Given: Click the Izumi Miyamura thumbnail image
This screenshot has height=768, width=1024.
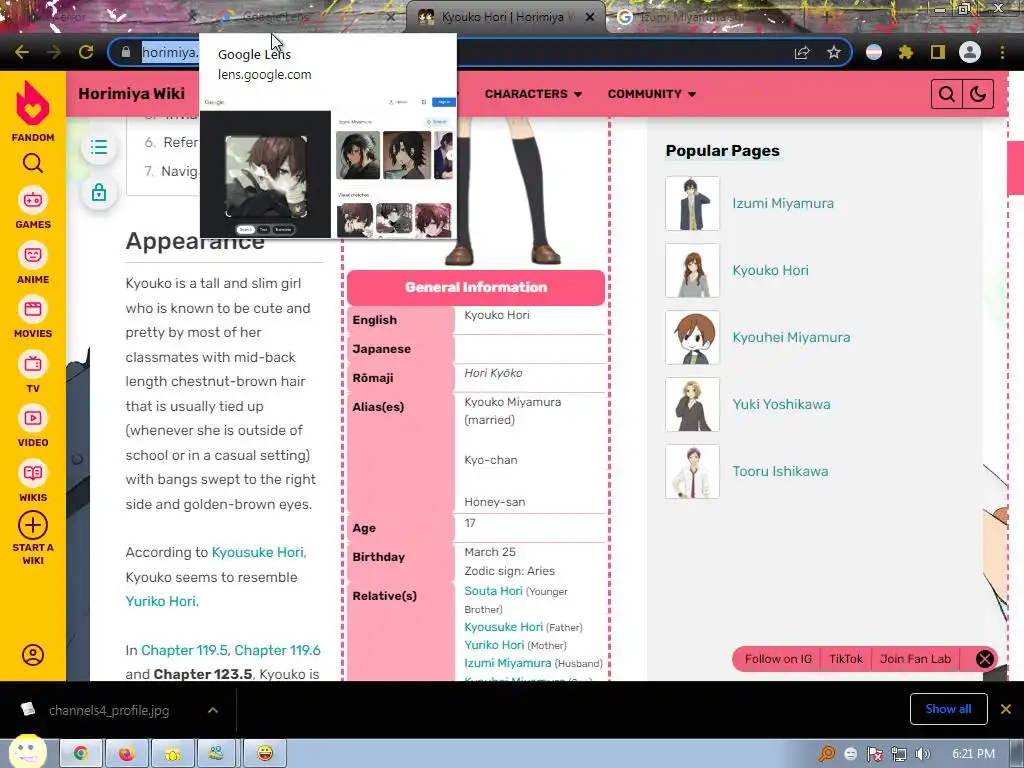Looking at the screenshot, I should point(692,203).
